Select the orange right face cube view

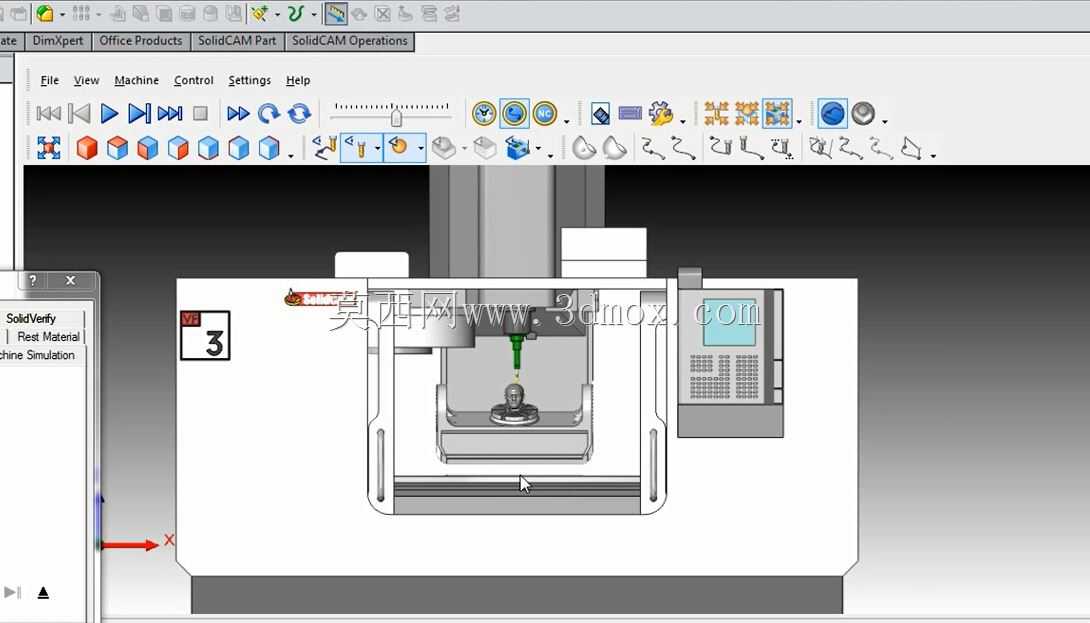(x=178, y=148)
